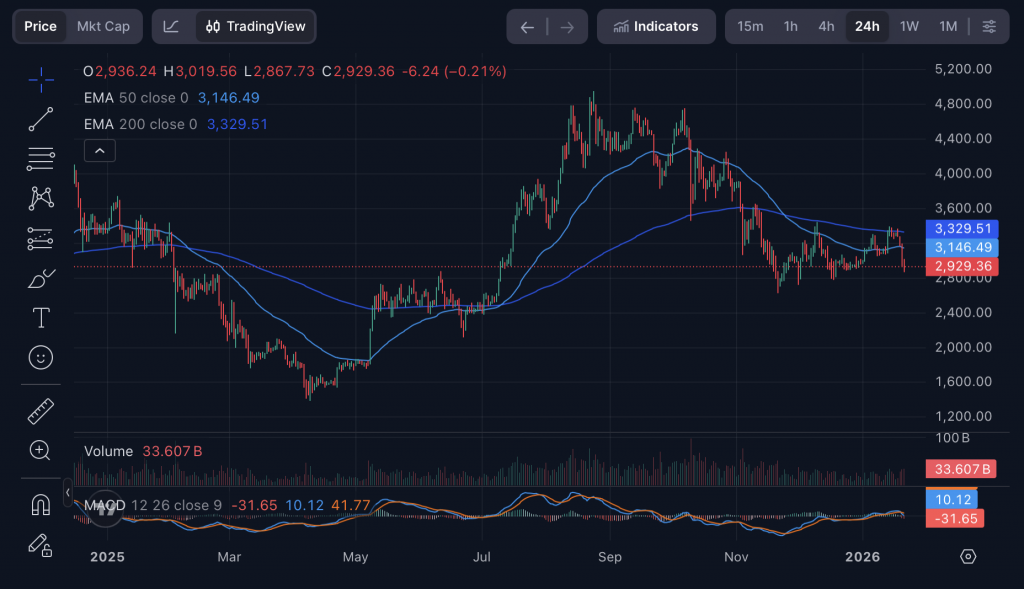Click the TradingView chart mode button

[x=256, y=27]
